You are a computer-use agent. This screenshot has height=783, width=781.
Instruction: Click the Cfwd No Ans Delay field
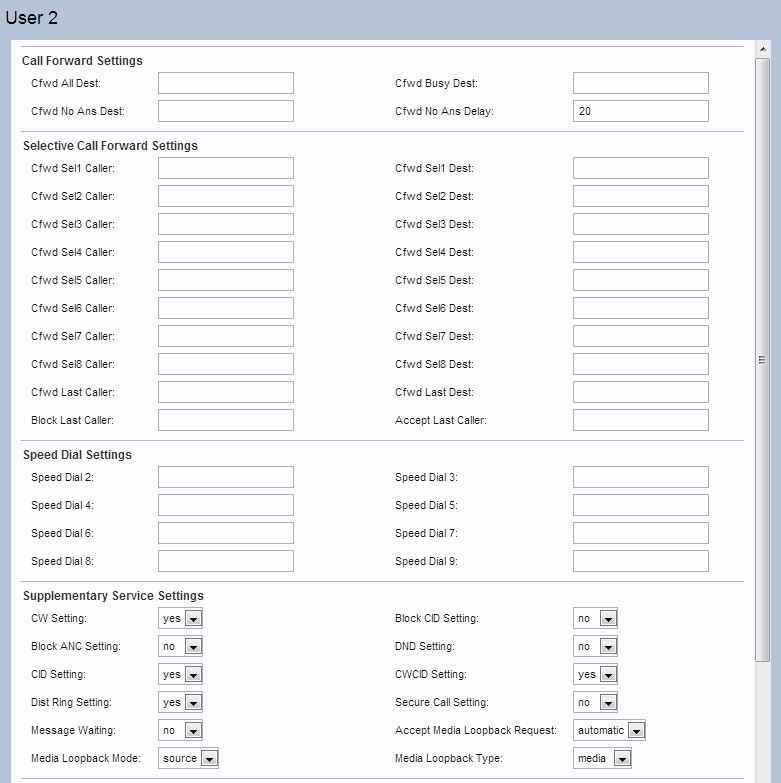[640, 111]
